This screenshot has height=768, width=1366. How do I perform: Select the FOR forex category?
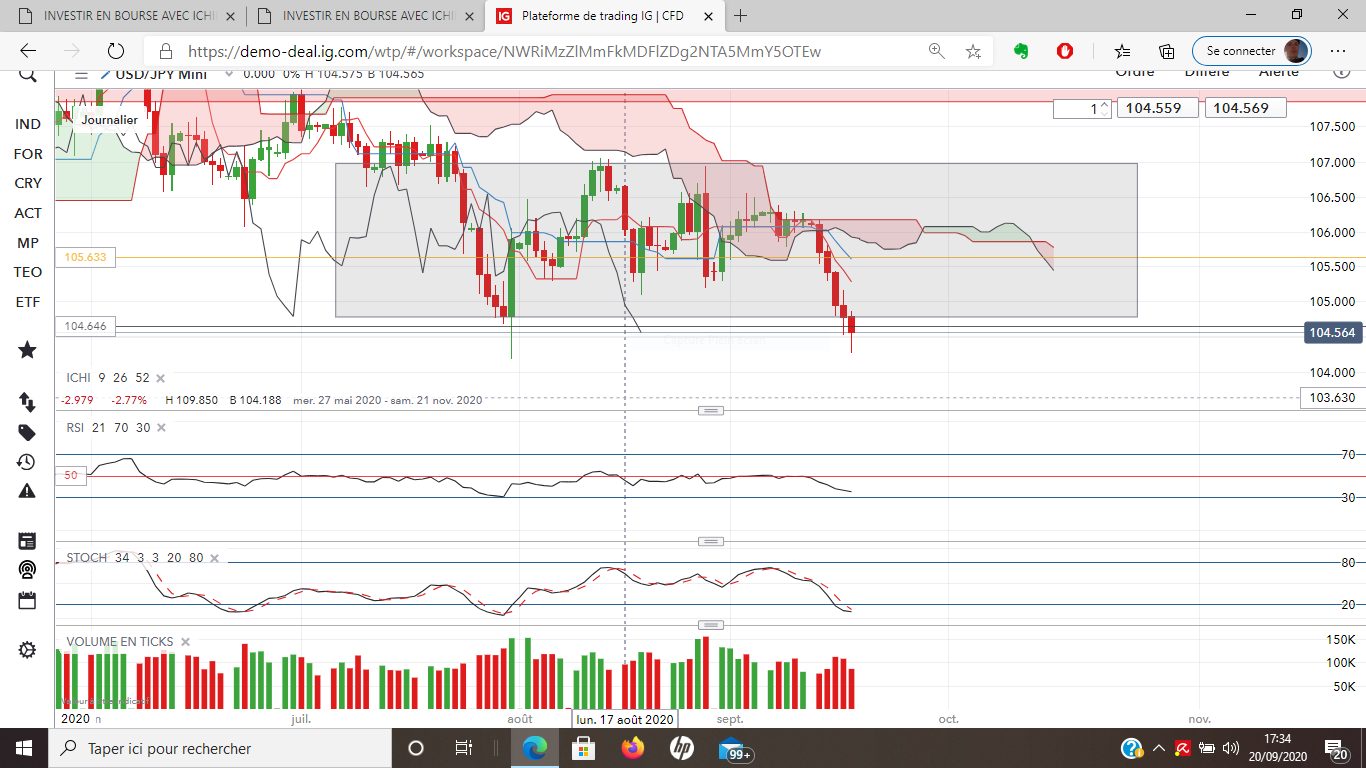(x=28, y=154)
